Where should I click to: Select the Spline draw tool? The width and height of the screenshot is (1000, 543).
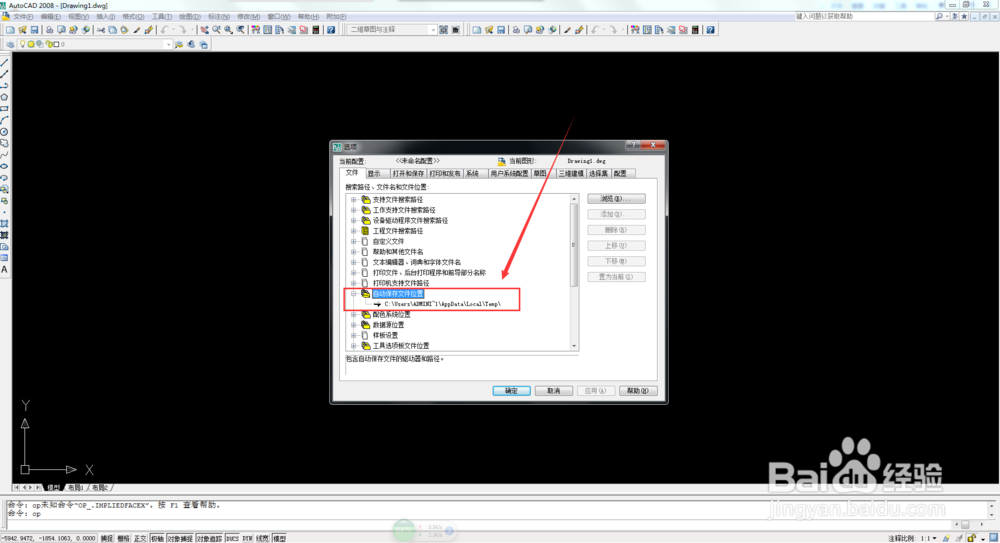click(4, 154)
